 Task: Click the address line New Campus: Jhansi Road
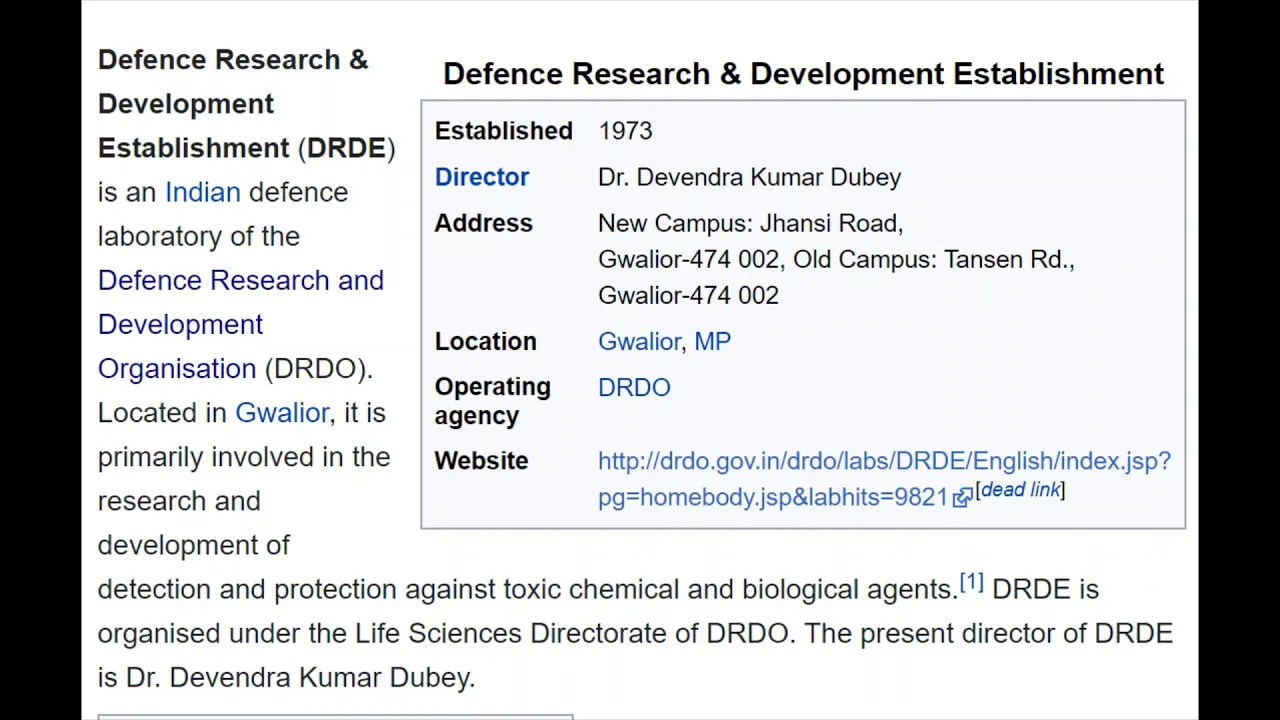coord(750,223)
